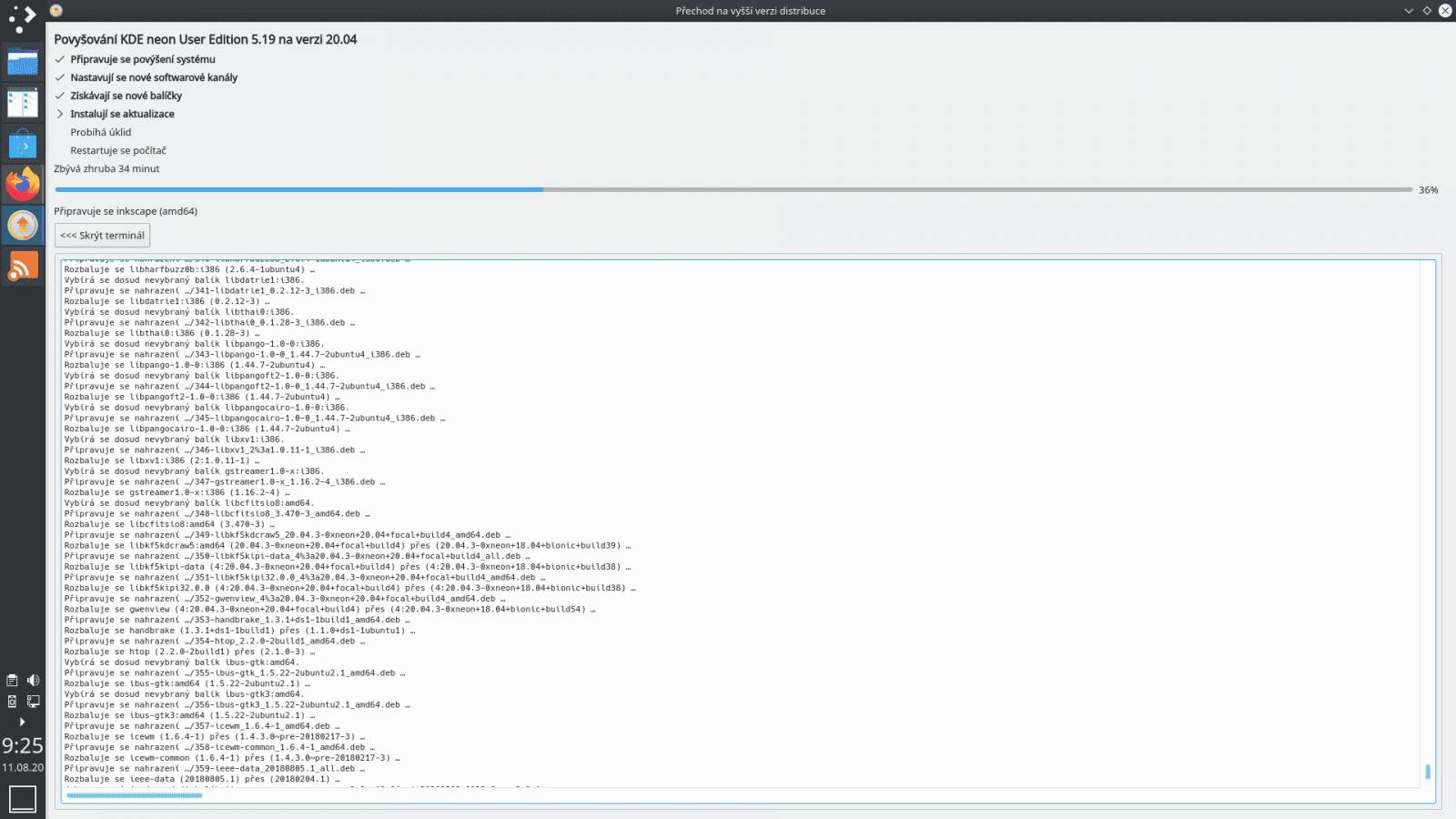This screenshot has height=819, width=1456.
Task: Open the Discover software store icon
Action: 23,143
